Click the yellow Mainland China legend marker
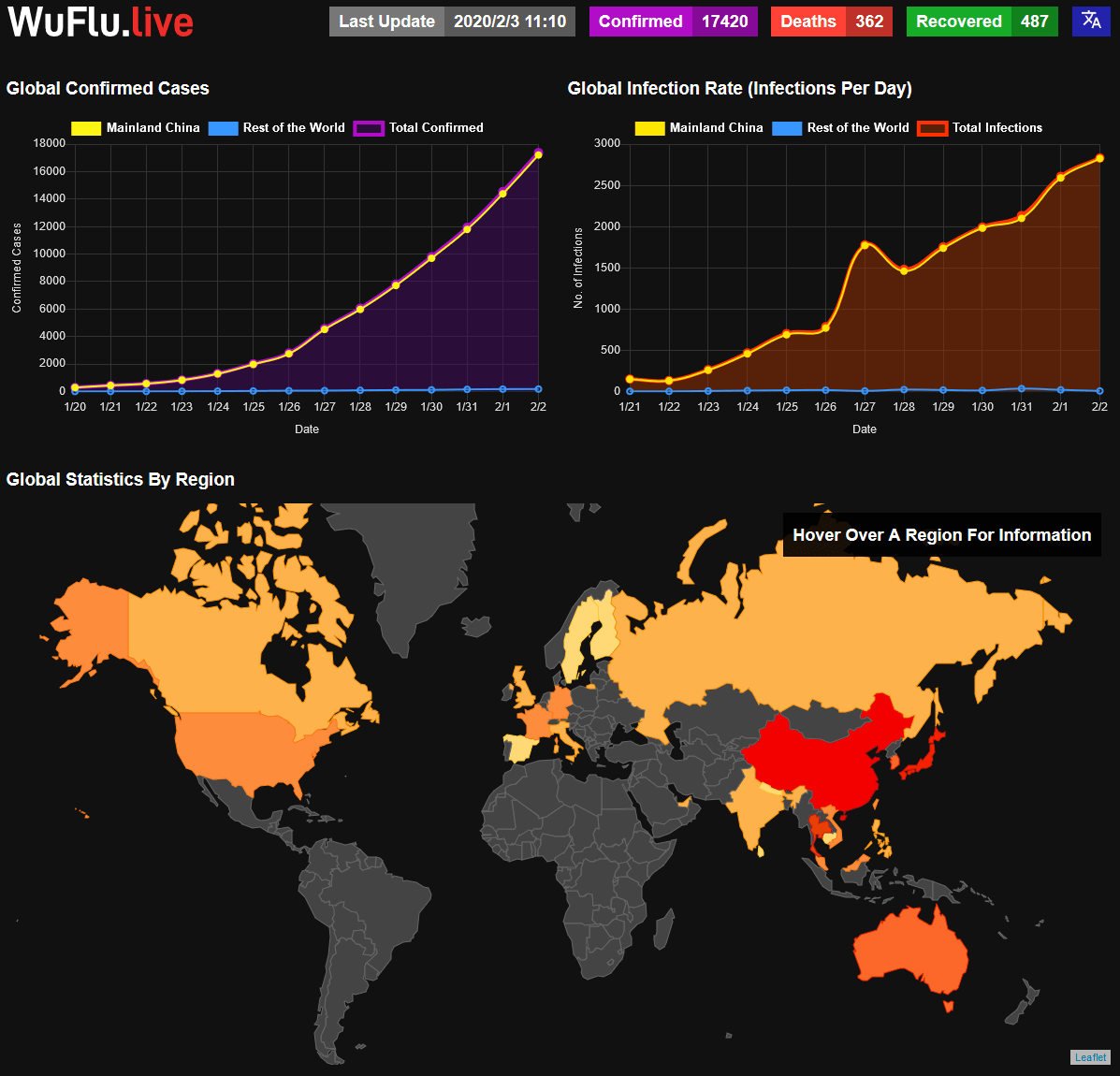 tap(85, 128)
